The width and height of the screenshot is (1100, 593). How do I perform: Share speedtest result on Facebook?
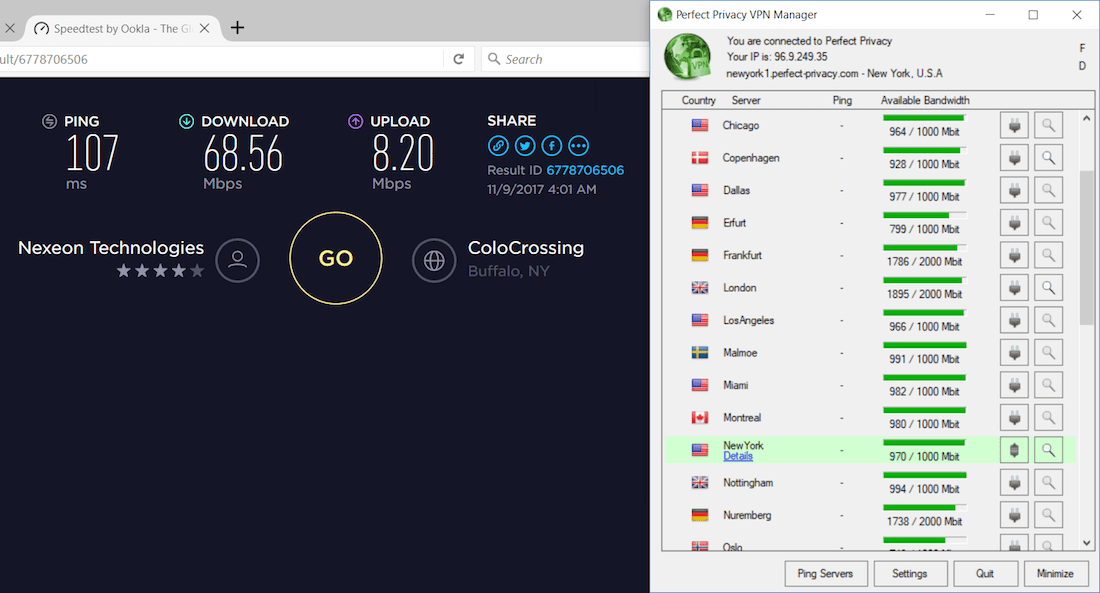551,145
